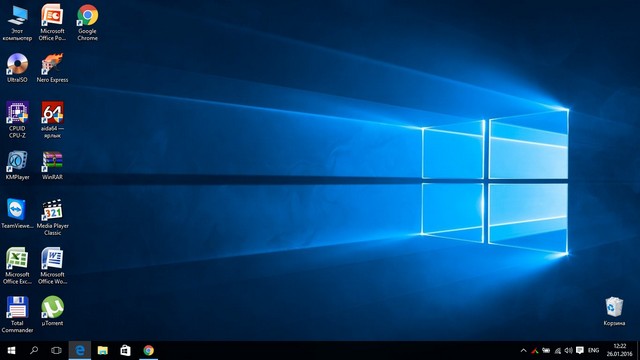
Task: Select the aida64 shortcut icon
Action: (x=52, y=120)
